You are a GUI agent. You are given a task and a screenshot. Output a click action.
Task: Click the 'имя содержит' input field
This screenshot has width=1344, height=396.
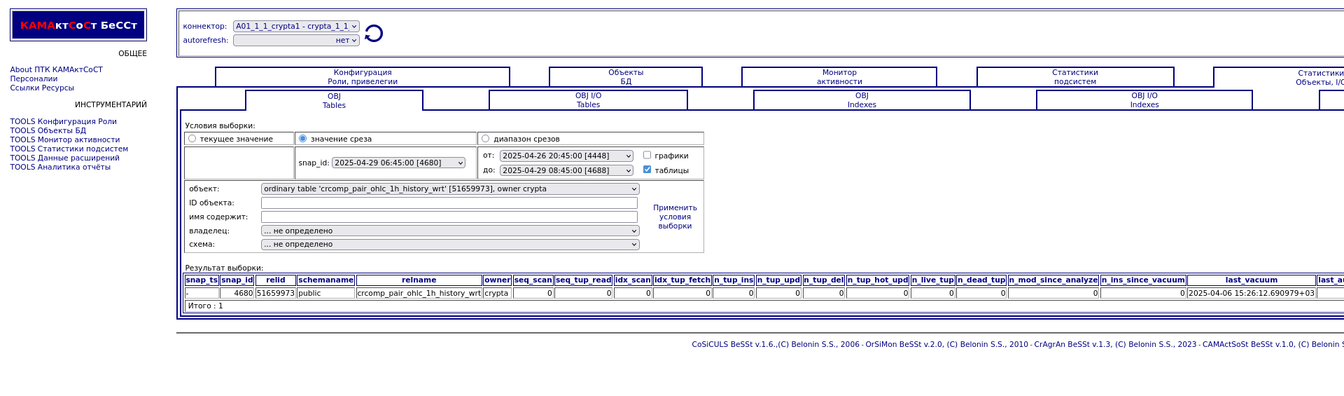pos(449,217)
